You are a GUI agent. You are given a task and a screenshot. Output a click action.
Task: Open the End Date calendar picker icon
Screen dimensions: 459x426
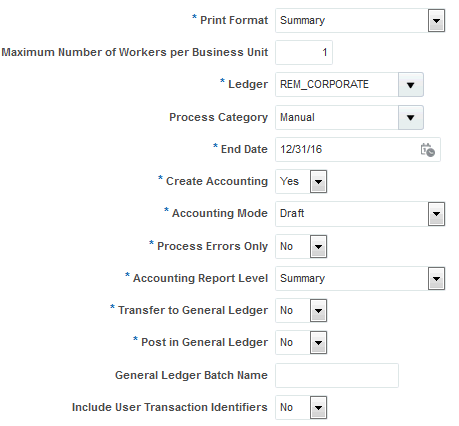(427, 150)
